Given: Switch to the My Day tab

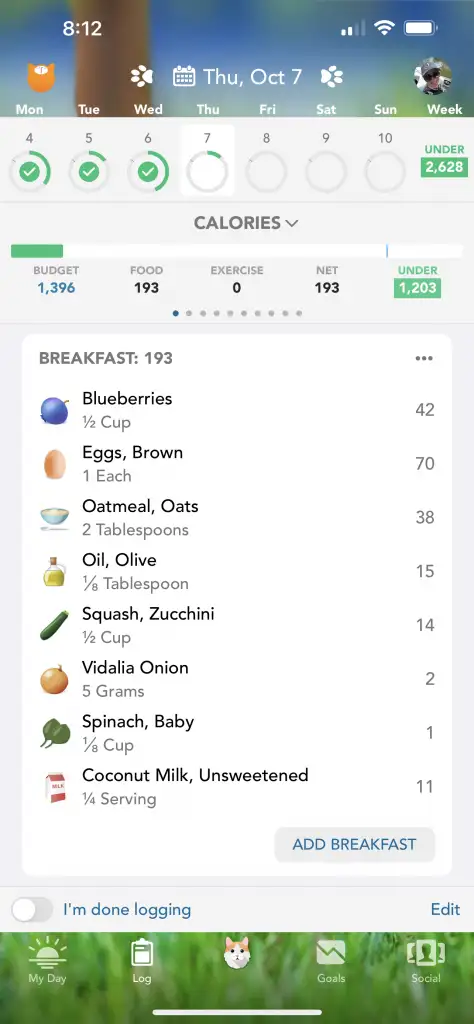Looking at the screenshot, I should pyautogui.click(x=47, y=959).
